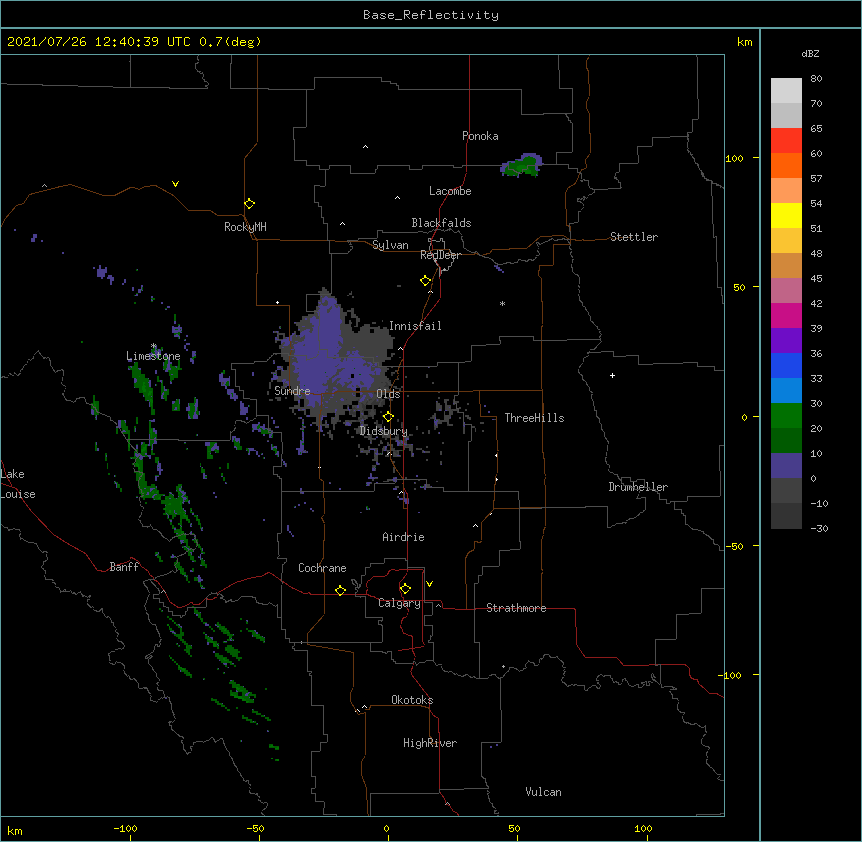862x842 pixels.
Task: Click the Blackfalds city label
Action: (x=441, y=223)
